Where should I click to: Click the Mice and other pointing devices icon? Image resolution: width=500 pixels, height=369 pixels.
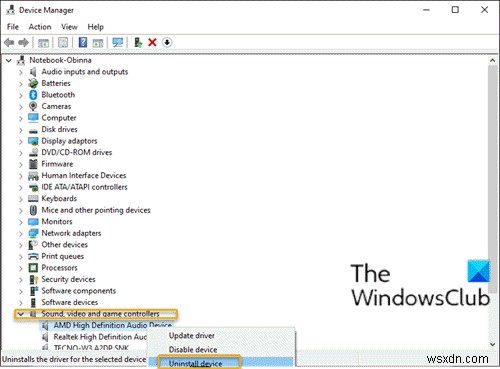(x=33, y=210)
